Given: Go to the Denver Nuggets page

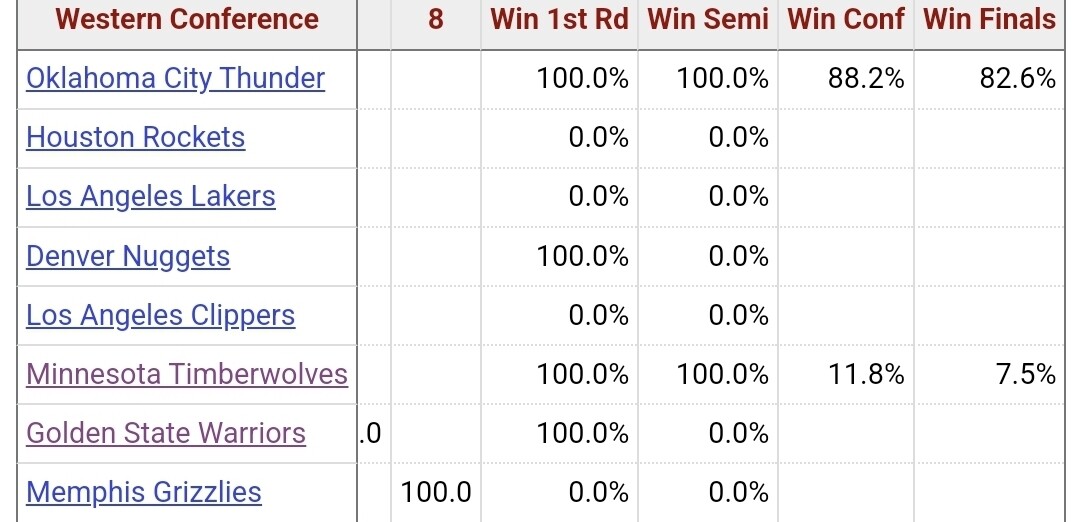Looking at the screenshot, I should pos(128,257).
